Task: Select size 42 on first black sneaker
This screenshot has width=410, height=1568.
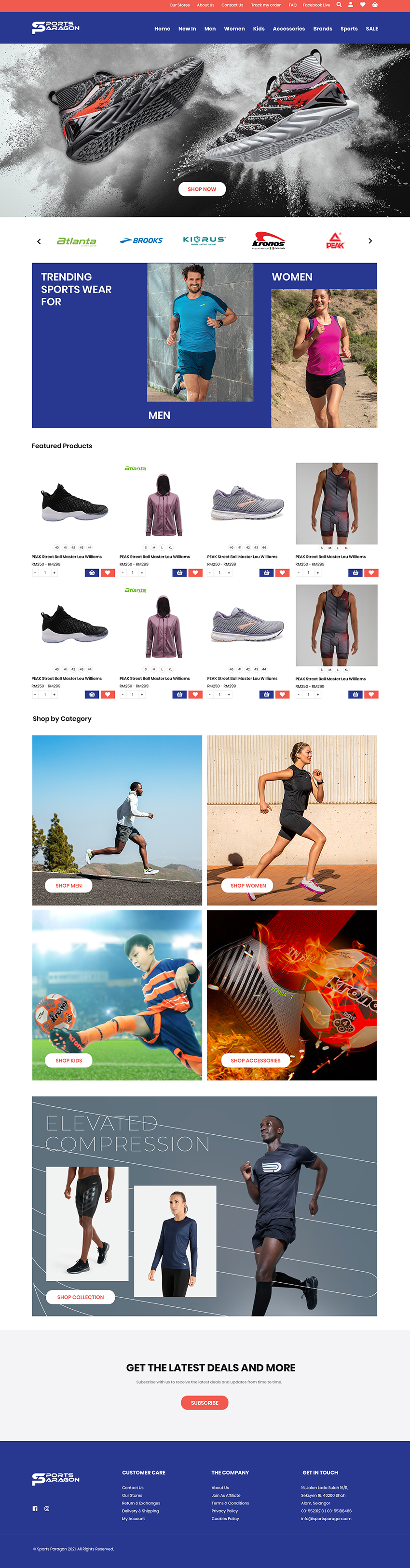Action: pyautogui.click(x=73, y=547)
